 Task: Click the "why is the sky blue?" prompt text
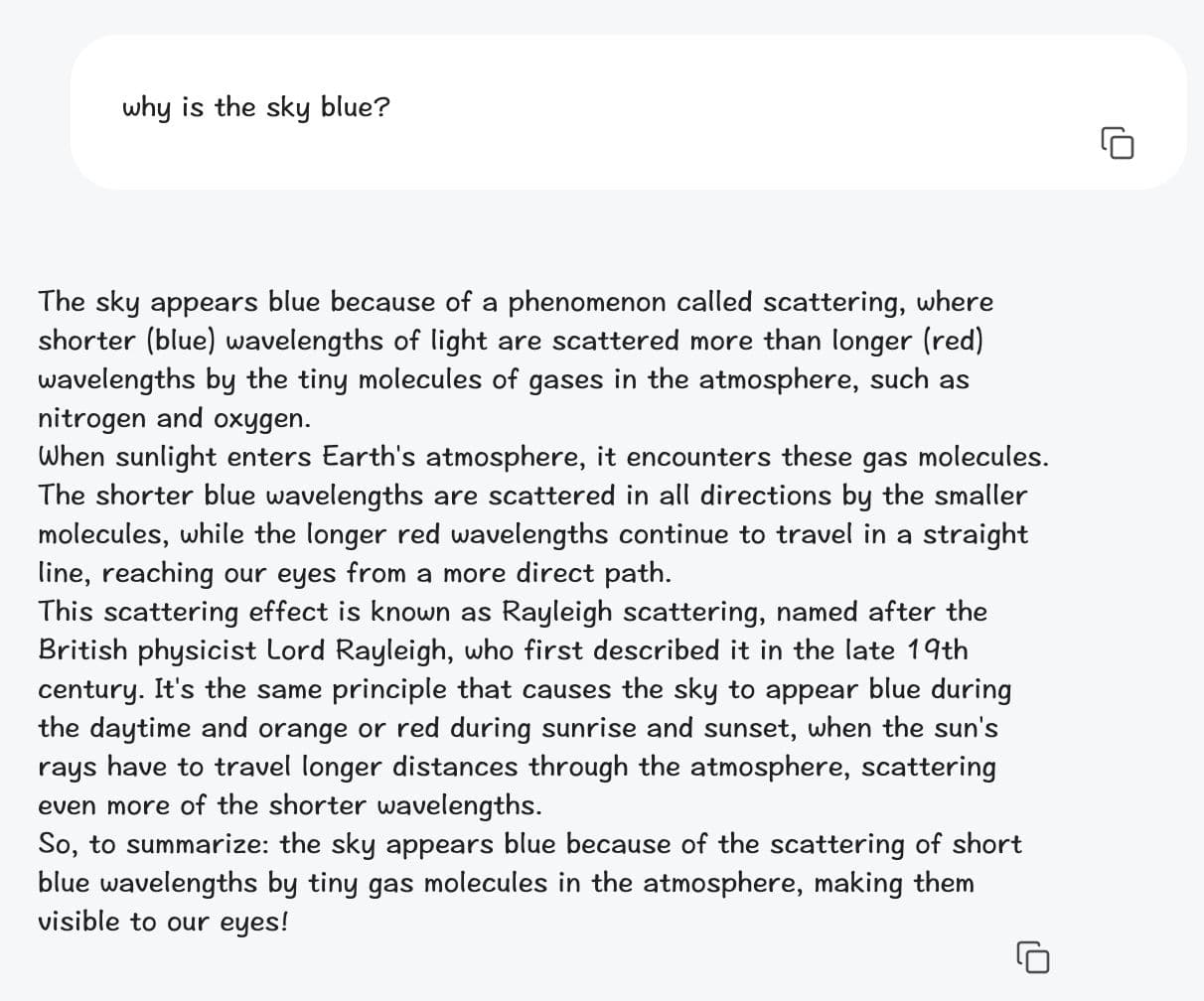click(255, 107)
